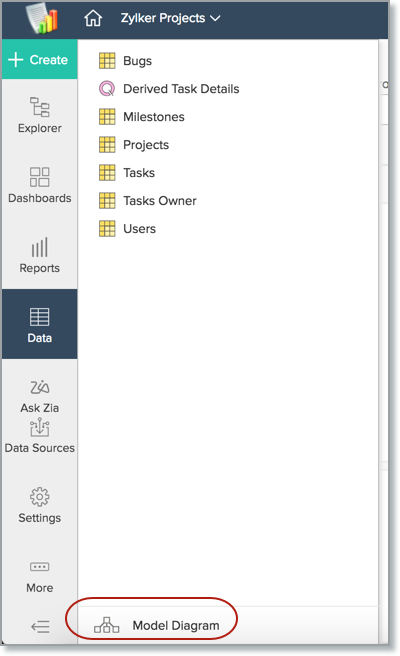Image resolution: width=400 pixels, height=656 pixels.
Task: Select the Data sidebar tab
Action: point(40,324)
